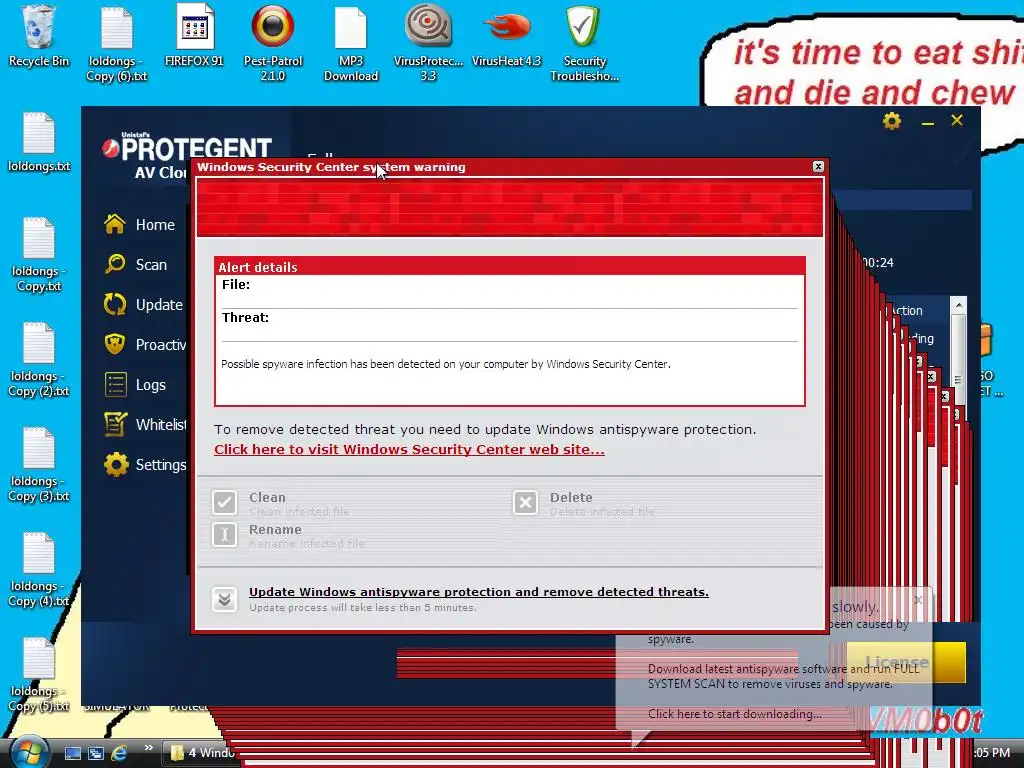Click the Alert details header
This screenshot has height=768, width=1024.
point(509,266)
